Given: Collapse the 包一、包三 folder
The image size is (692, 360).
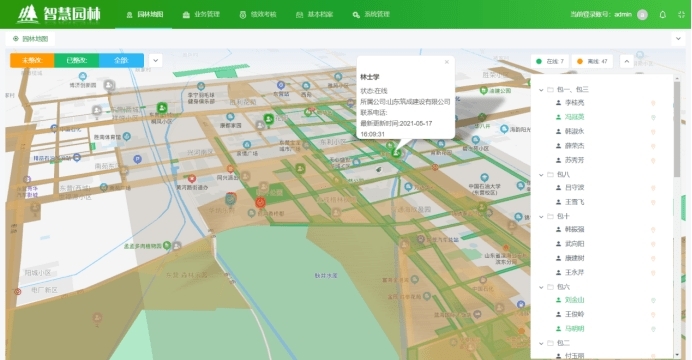Looking at the screenshot, I should click(x=541, y=90).
